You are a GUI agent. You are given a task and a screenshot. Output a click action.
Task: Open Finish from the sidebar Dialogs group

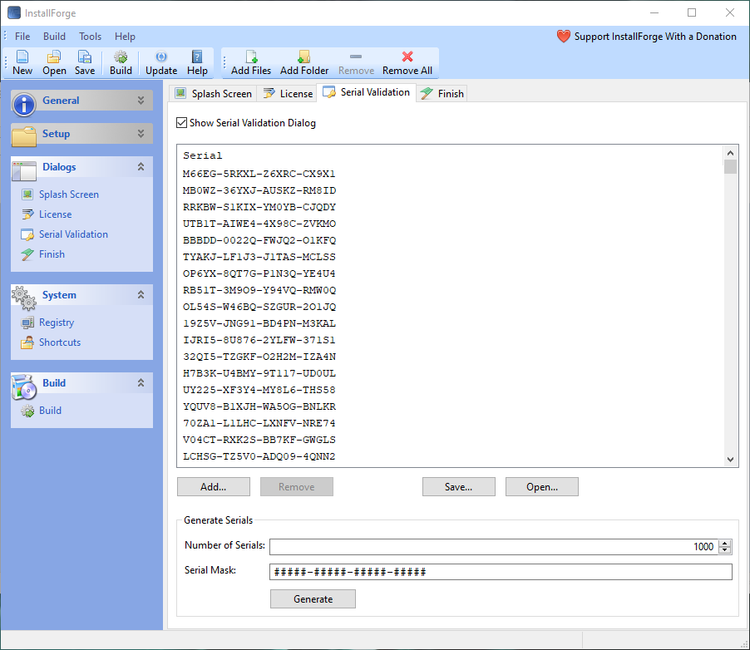[52, 254]
